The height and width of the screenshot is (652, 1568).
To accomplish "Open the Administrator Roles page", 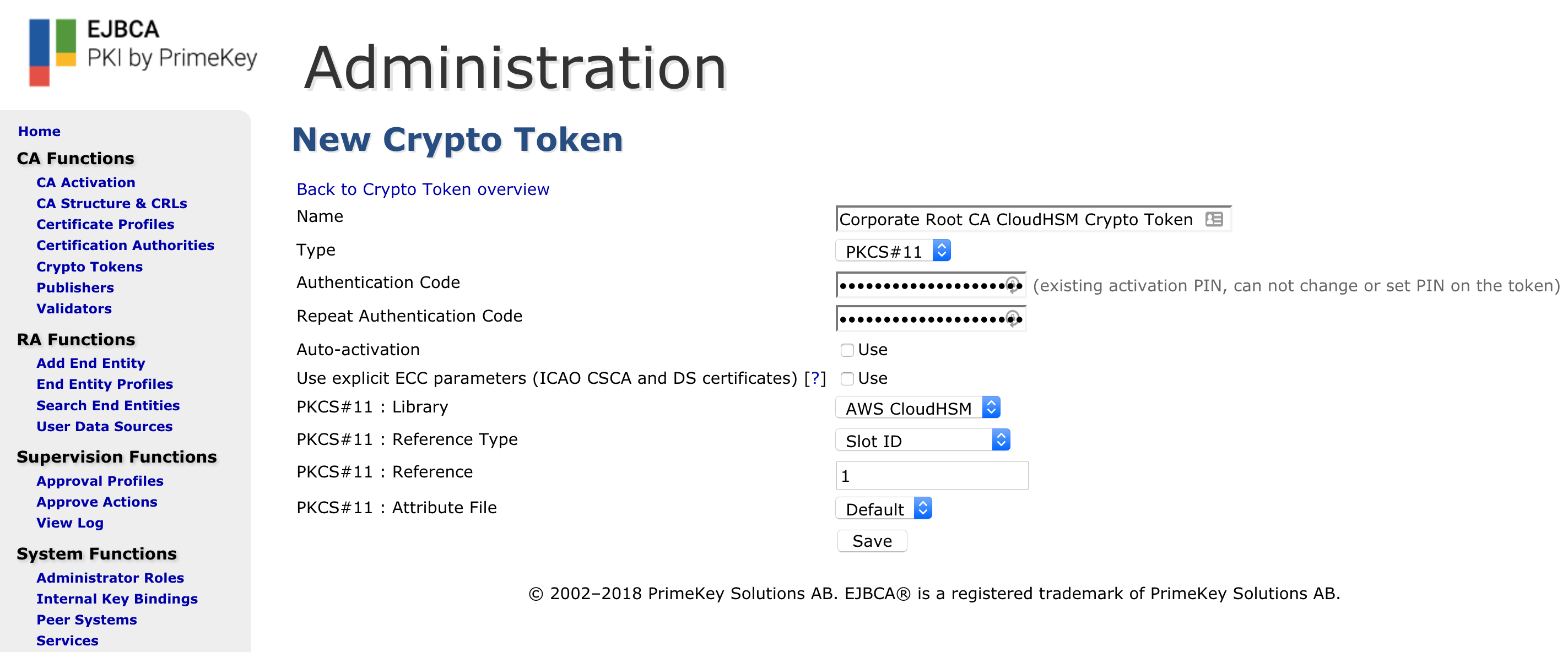I will [x=110, y=578].
